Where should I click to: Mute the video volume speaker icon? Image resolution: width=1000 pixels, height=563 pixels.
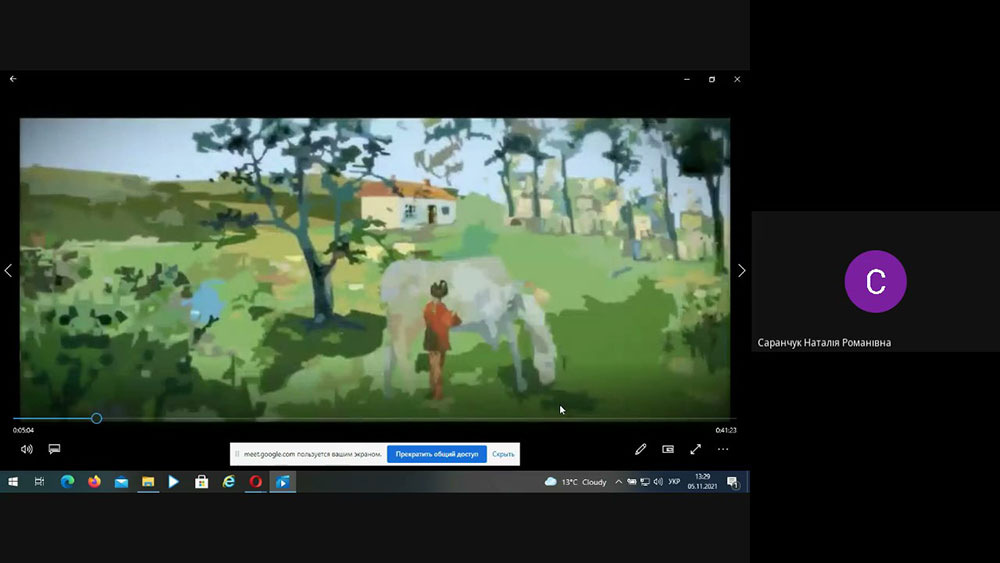coord(27,450)
